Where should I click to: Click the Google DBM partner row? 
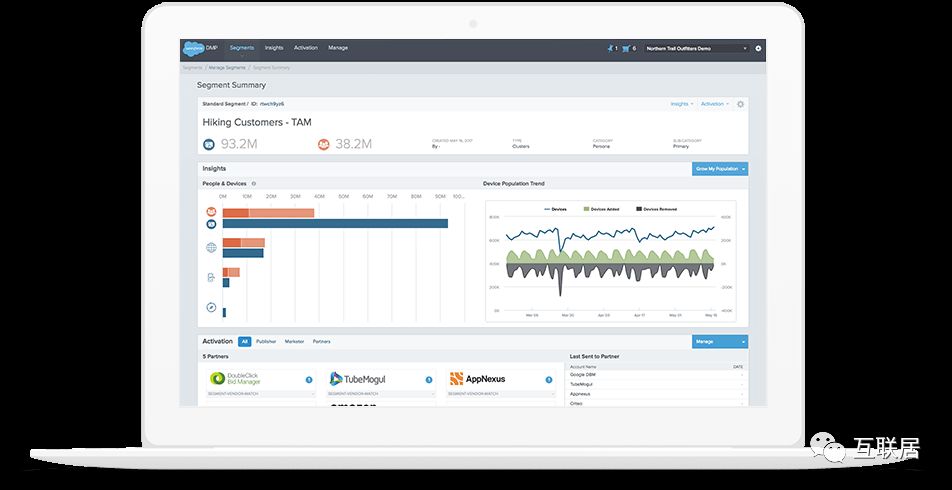657,375
